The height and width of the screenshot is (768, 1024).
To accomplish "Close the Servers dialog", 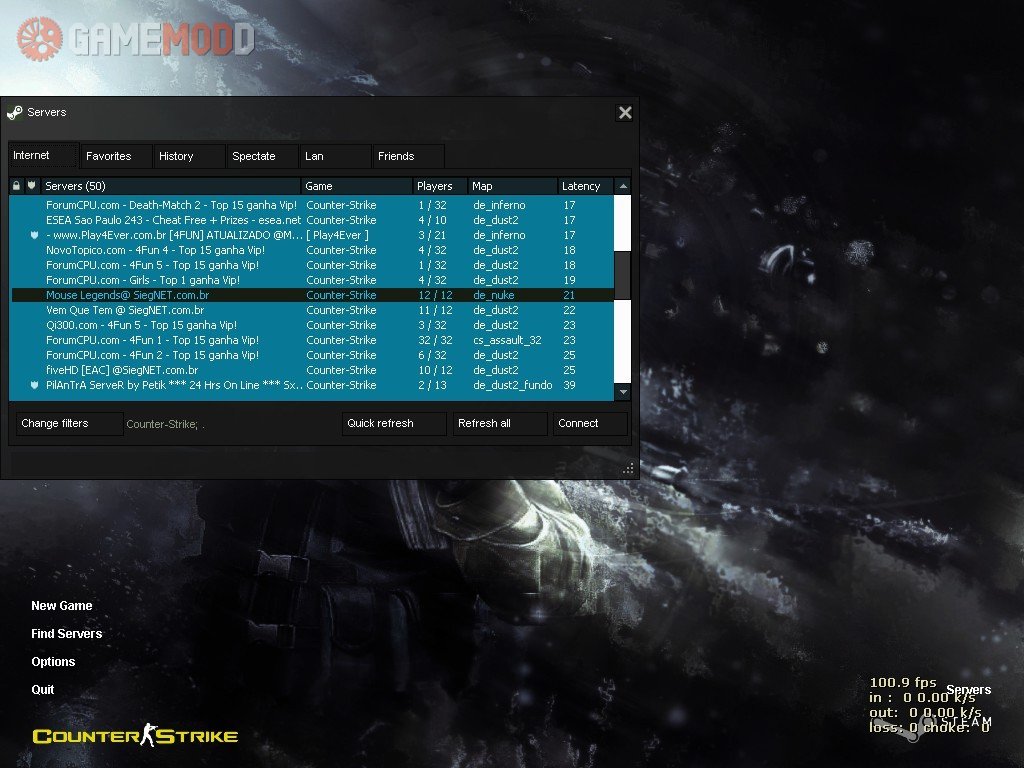I will point(625,113).
